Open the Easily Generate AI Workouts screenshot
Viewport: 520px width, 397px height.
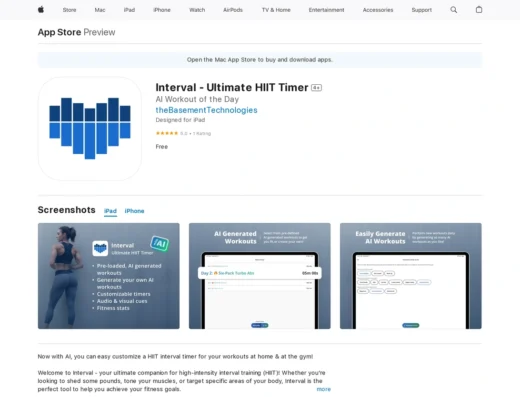point(411,276)
